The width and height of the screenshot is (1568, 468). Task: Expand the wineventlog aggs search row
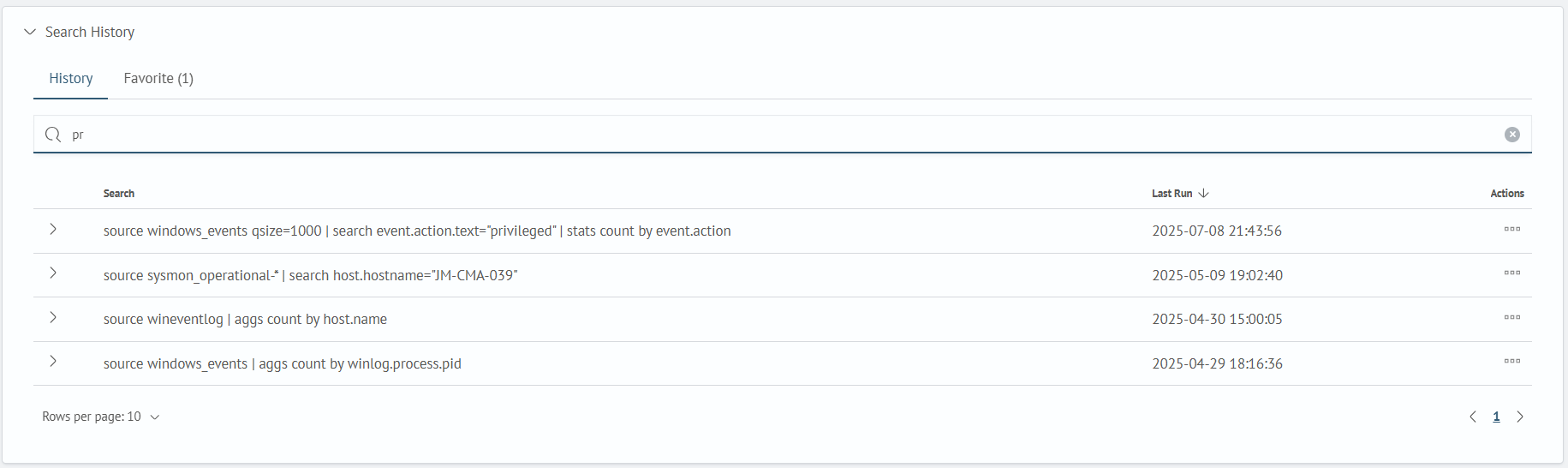coord(53,318)
